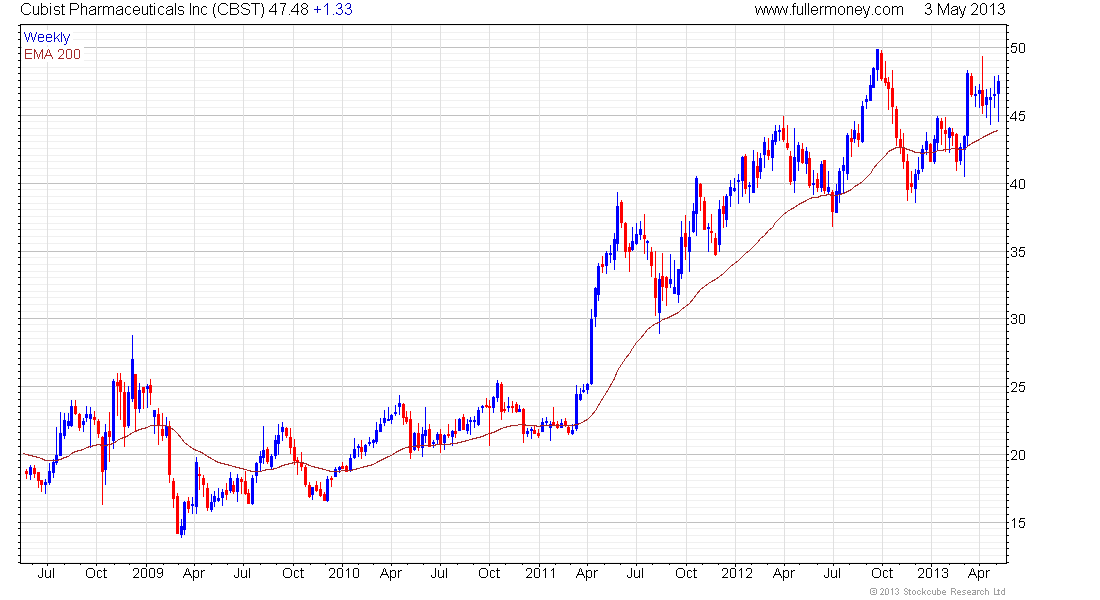The height and width of the screenshot is (600, 1100).
Task: Click the Stockcube Research Ltd copyright text
Action: (937, 592)
